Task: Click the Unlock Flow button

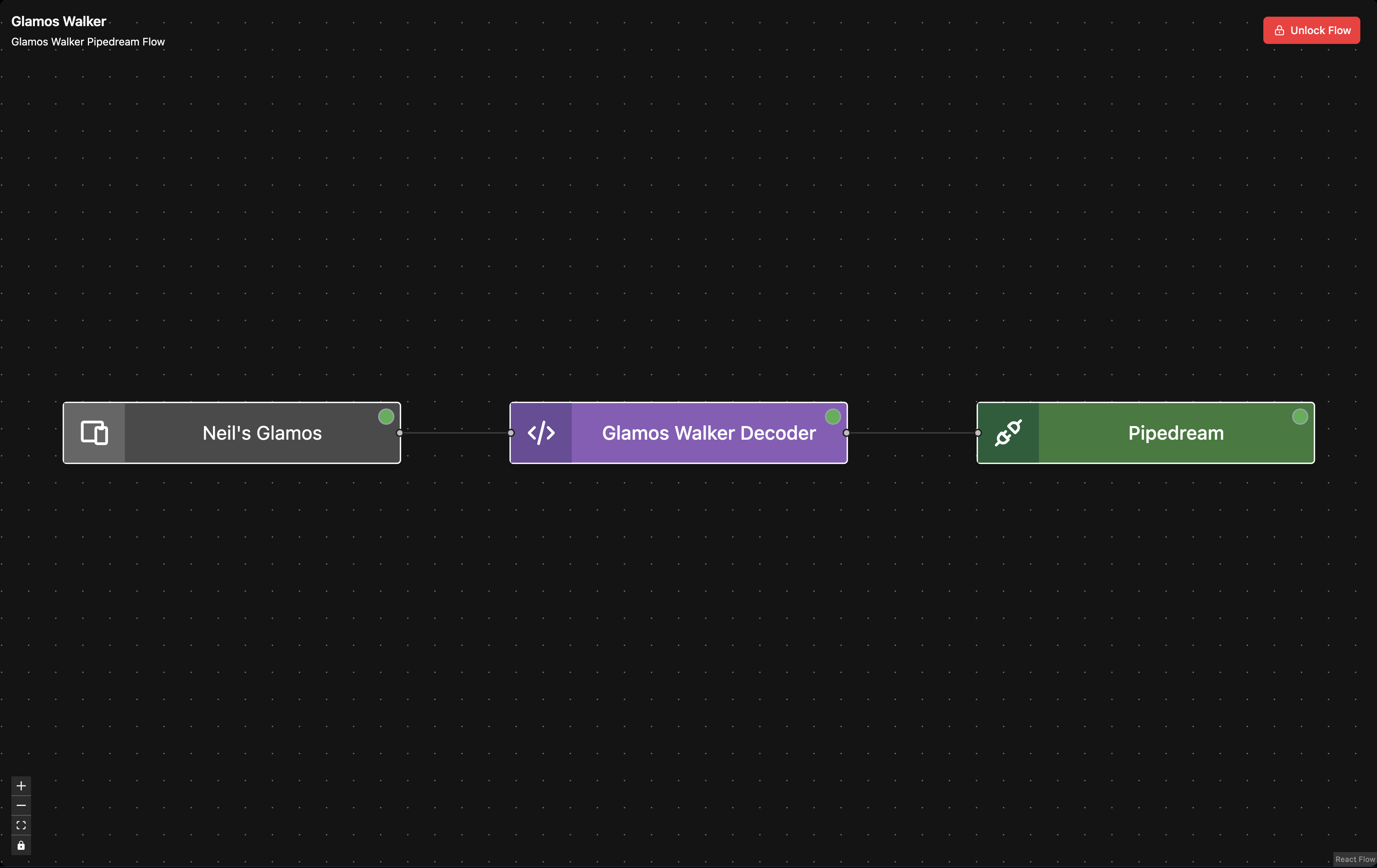Action: click(x=1311, y=30)
